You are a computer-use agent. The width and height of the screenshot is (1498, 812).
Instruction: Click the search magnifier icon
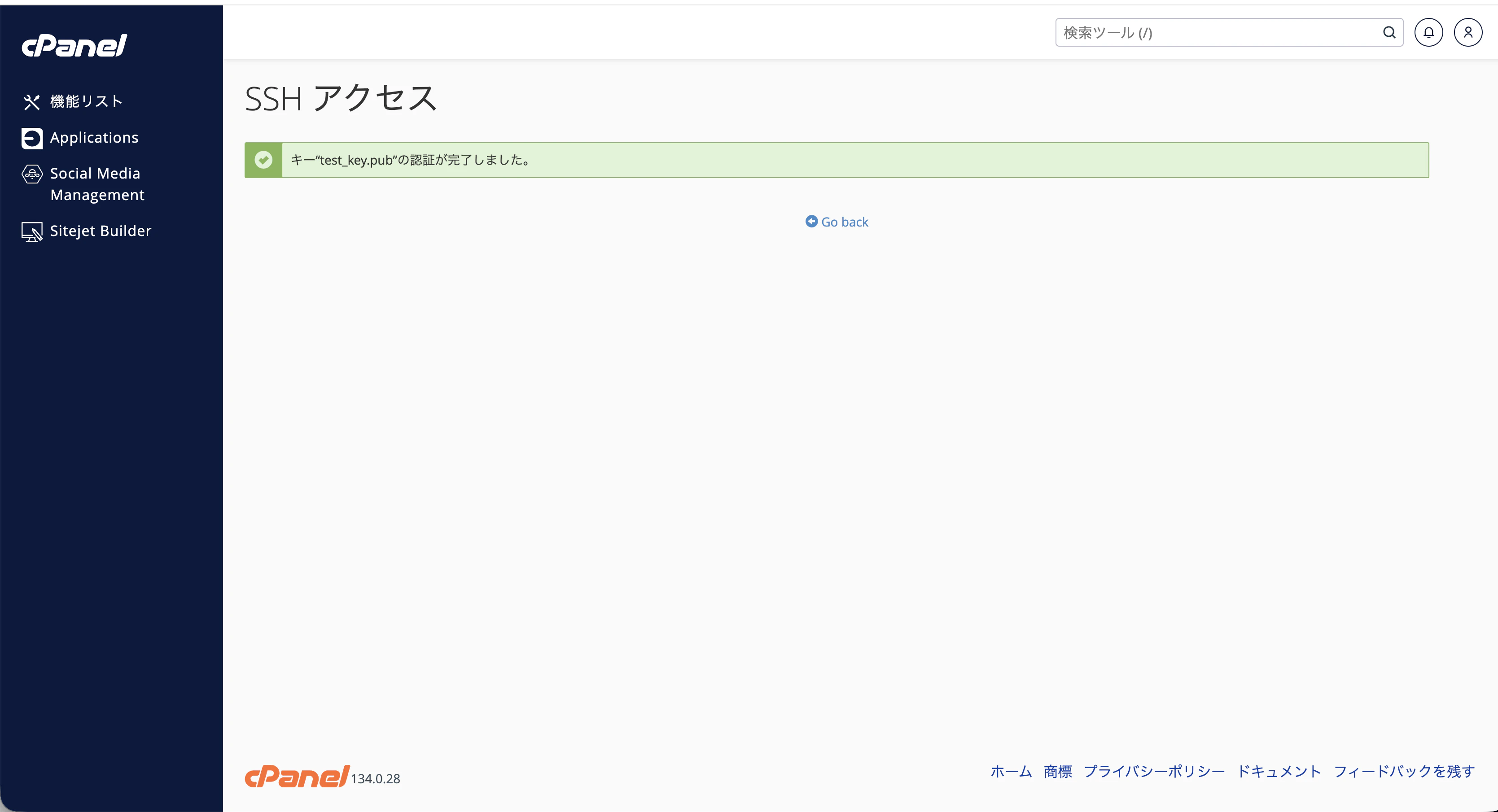point(1388,33)
